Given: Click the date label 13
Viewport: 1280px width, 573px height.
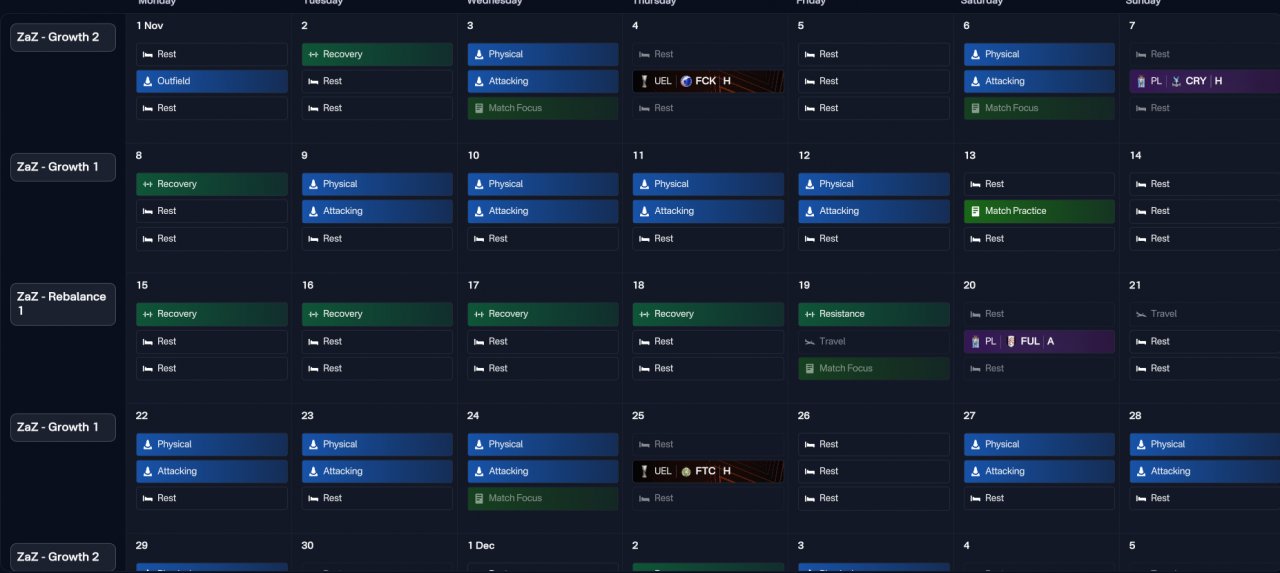Looking at the screenshot, I should click(970, 156).
